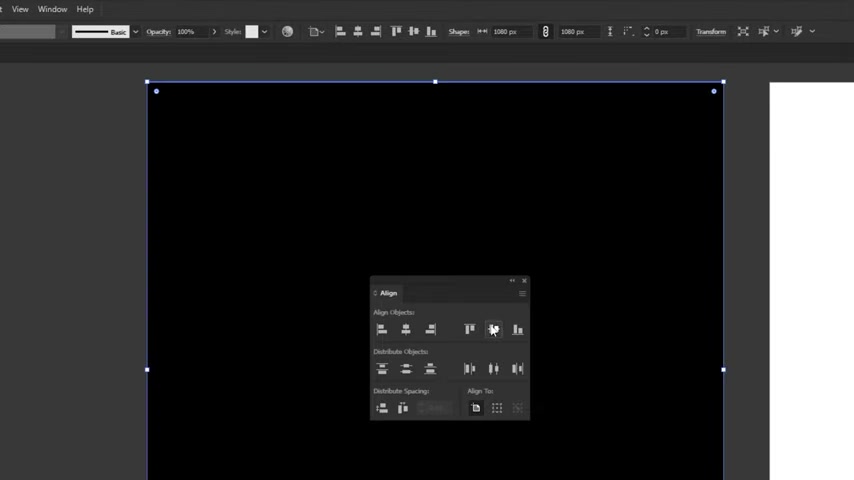Collapse the Align panel with double arrows

pos(512,281)
